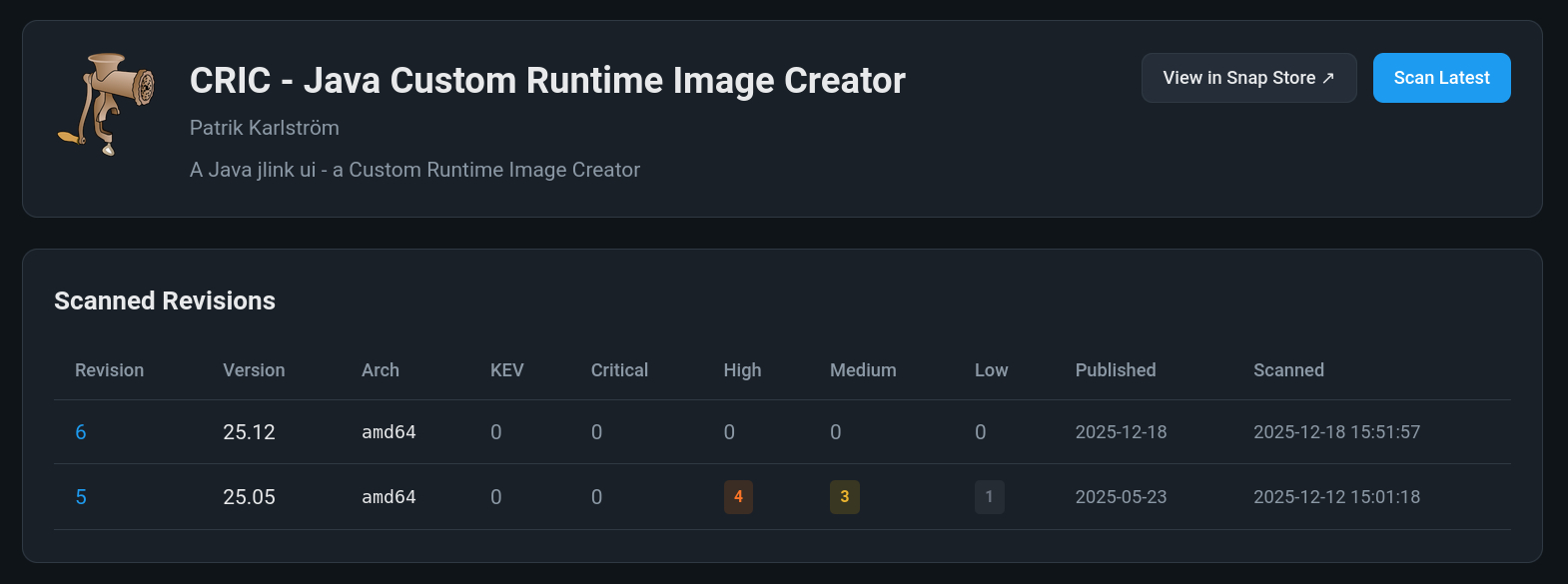Open revision 5 details
This screenshot has height=584, width=1568.
[x=81, y=497]
